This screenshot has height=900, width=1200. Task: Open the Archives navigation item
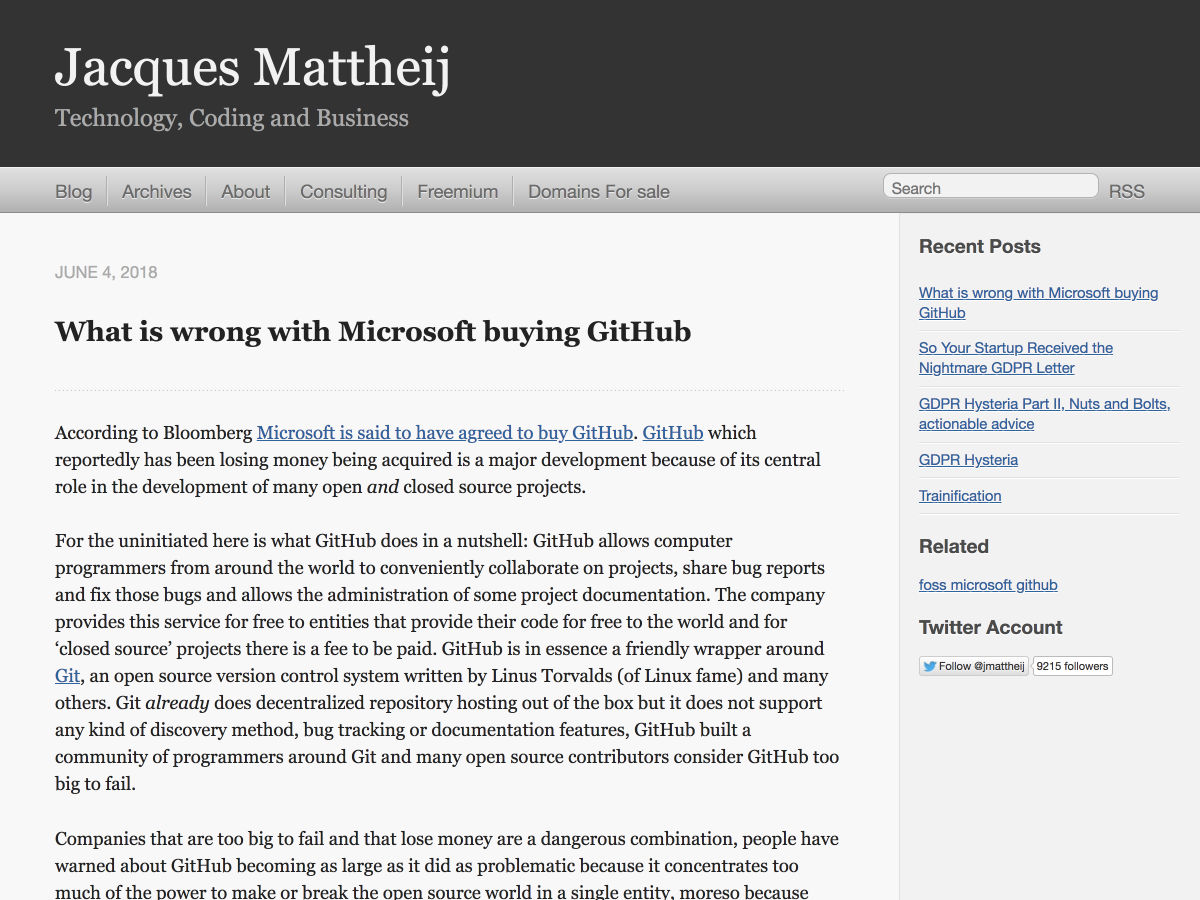click(156, 191)
